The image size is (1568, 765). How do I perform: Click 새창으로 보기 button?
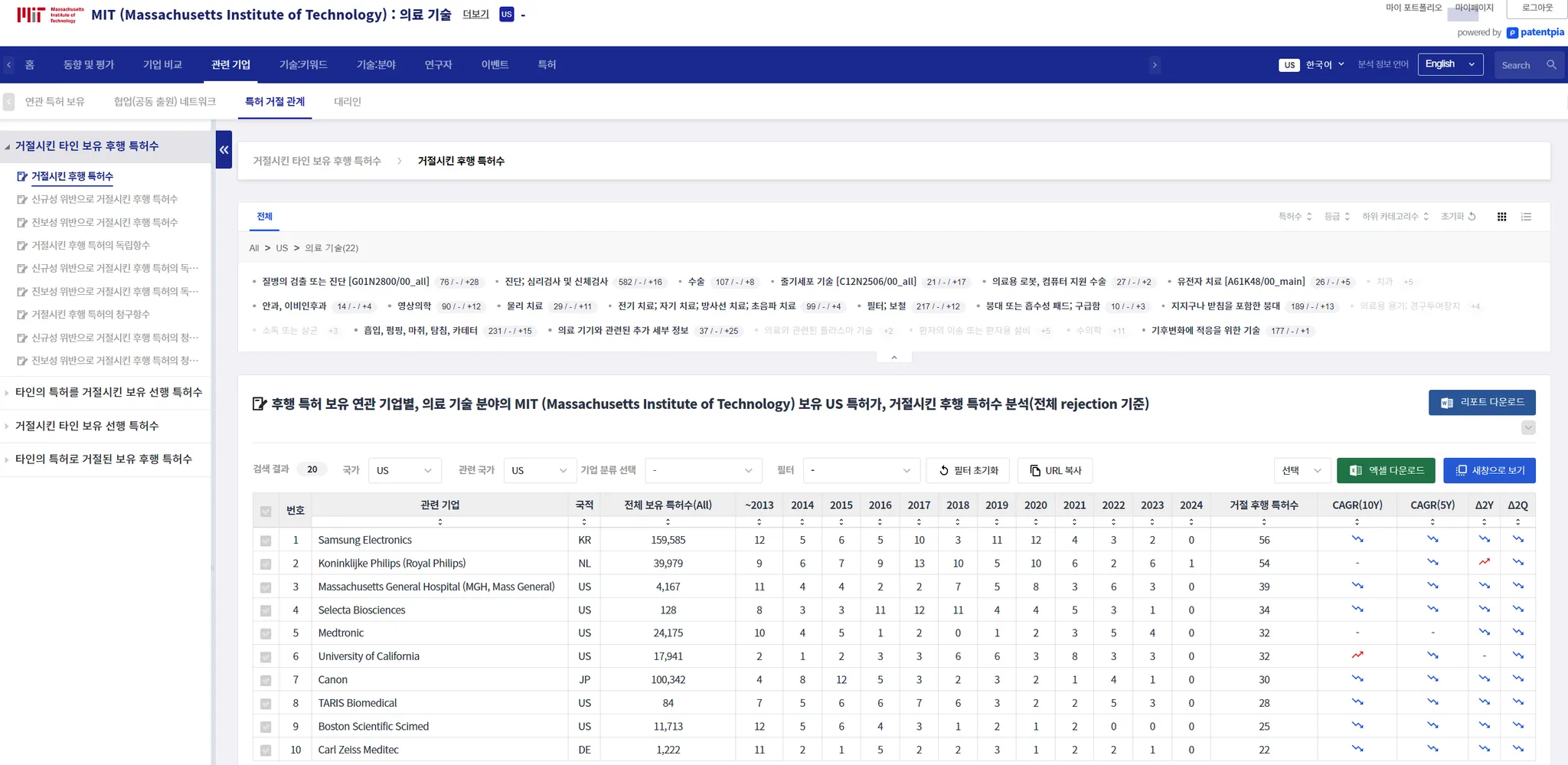pyautogui.click(x=1489, y=470)
